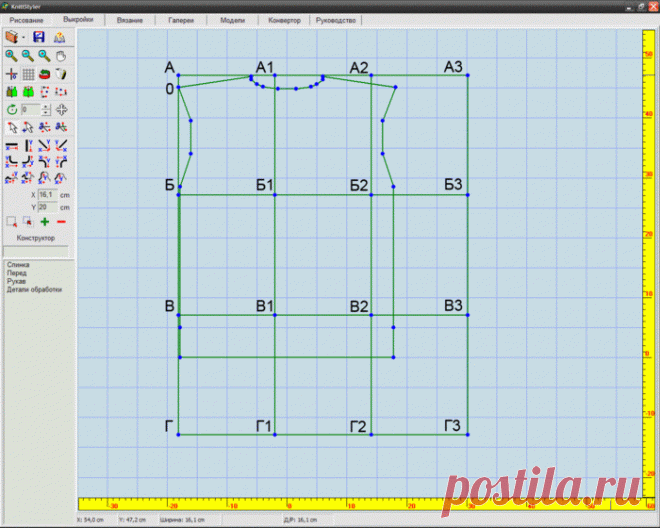
Task: Click the white shield-shaped icon
Action: (61, 74)
